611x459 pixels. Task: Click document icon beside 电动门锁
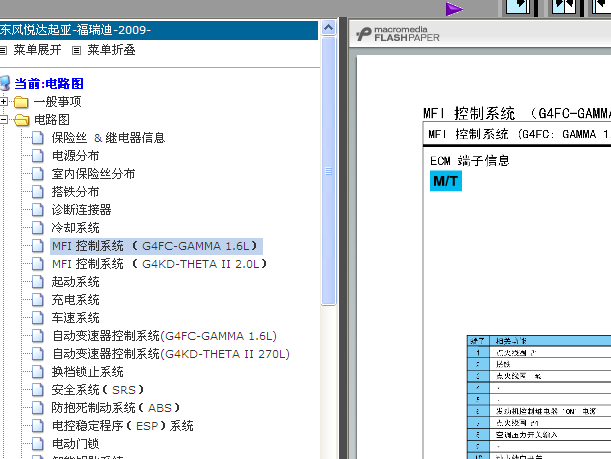tap(38, 443)
